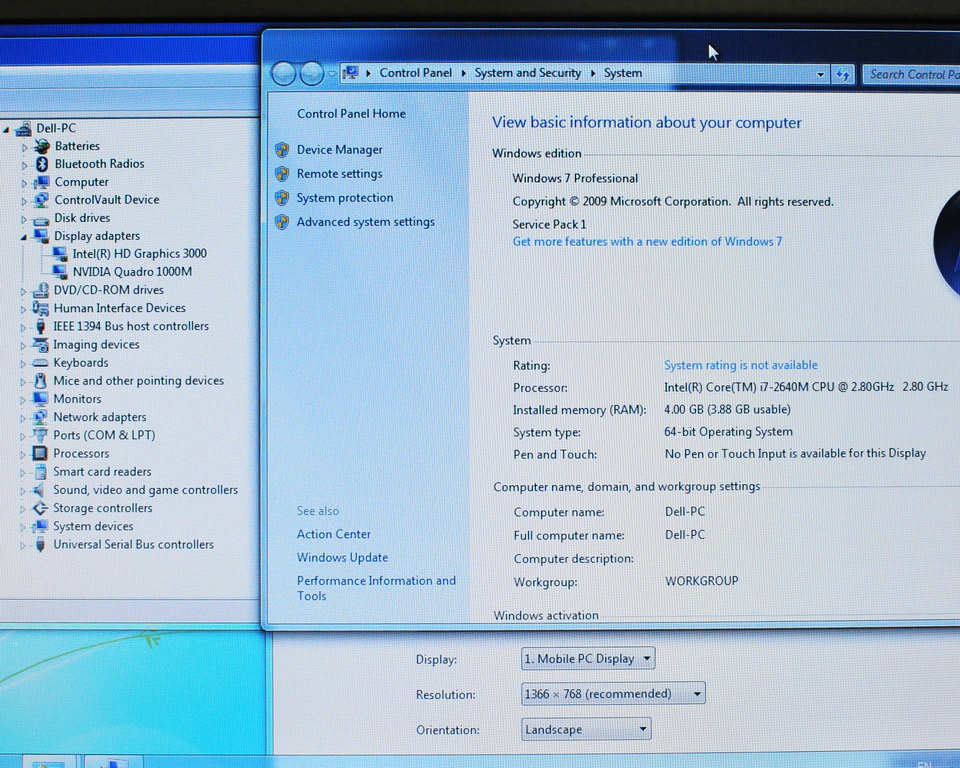Collapse the Dell-PC root node
The height and width of the screenshot is (768, 960).
[x=6, y=129]
